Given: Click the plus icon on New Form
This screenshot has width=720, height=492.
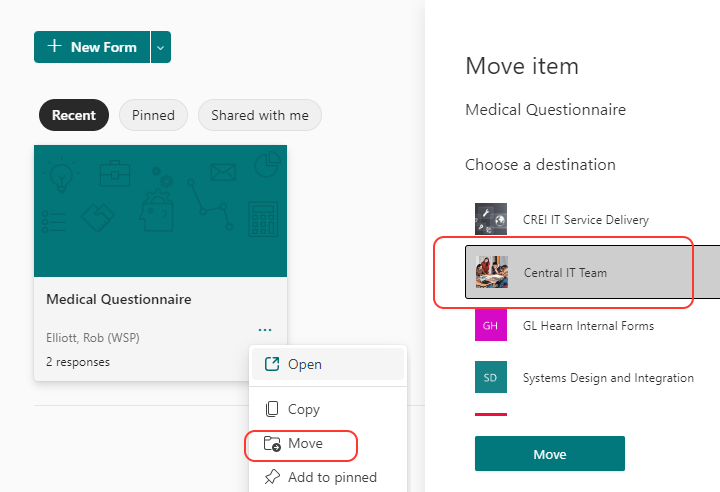Looking at the screenshot, I should pyautogui.click(x=54, y=47).
